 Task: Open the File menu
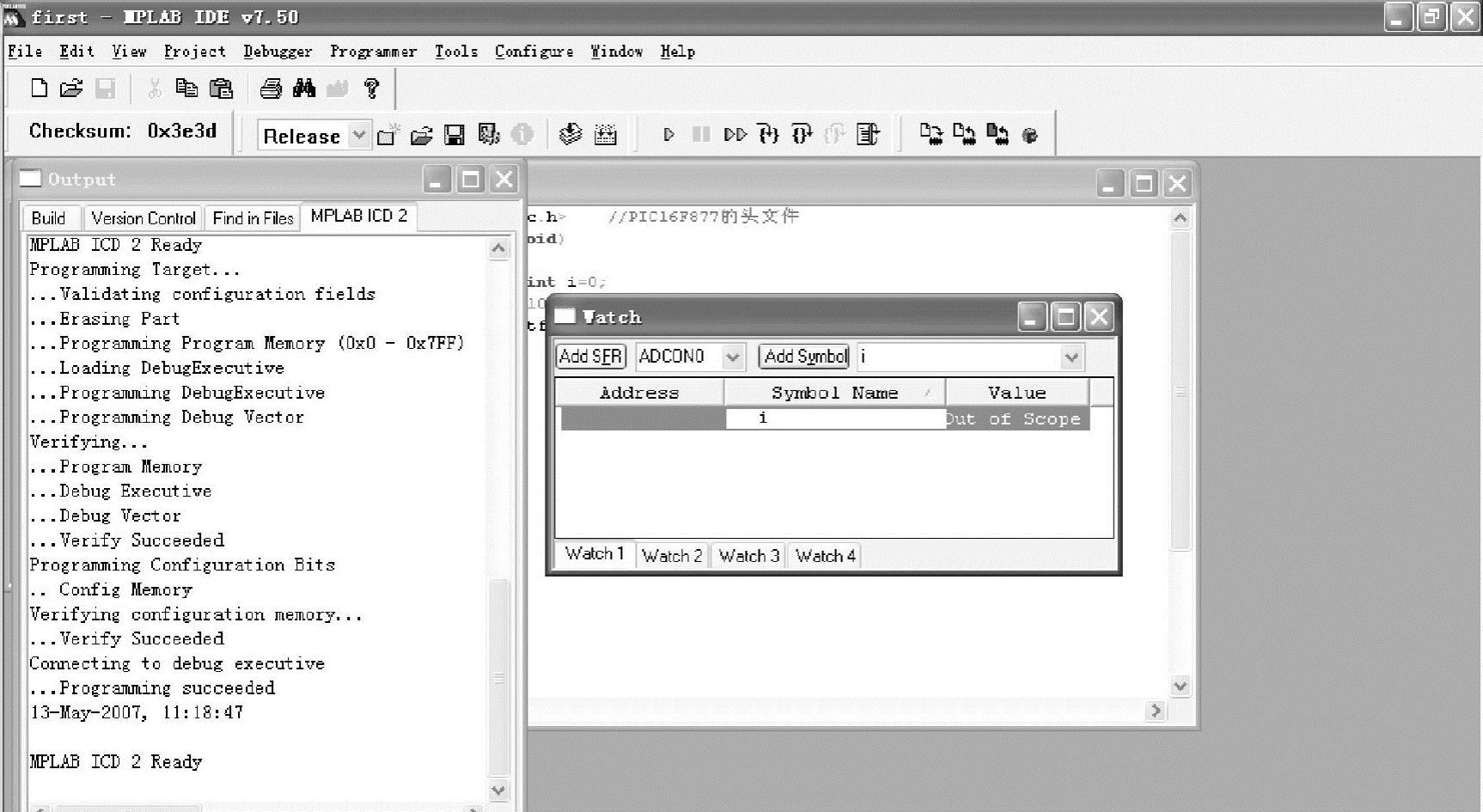25,52
